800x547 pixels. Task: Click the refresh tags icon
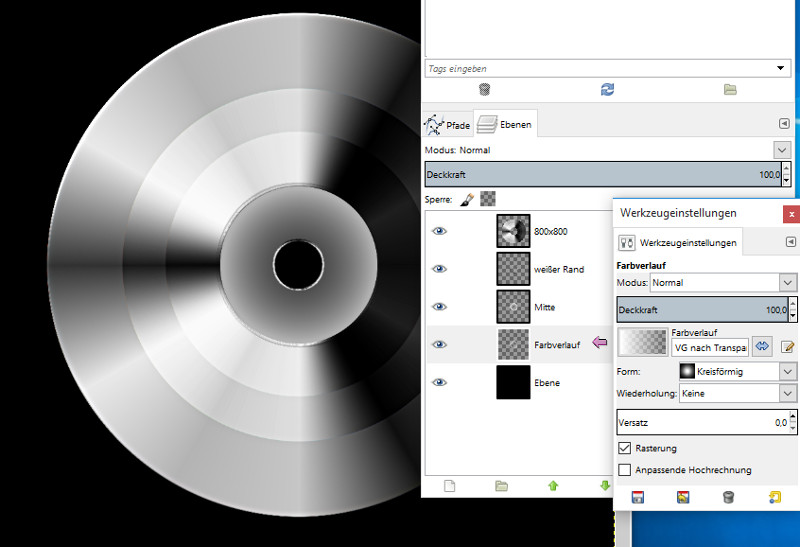(607, 89)
